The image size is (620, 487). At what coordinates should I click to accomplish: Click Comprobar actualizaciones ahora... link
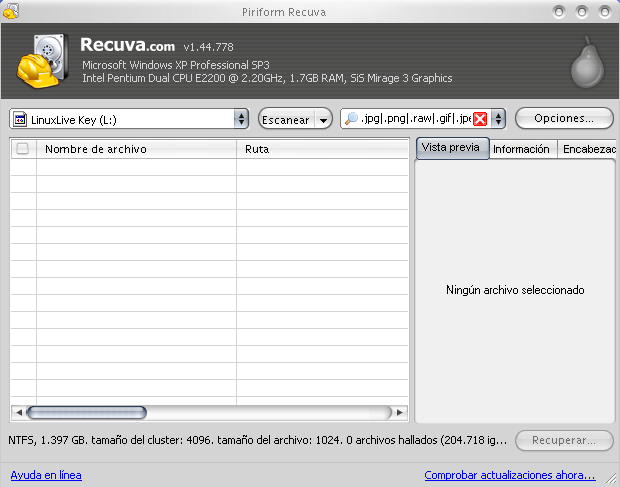pos(510,475)
